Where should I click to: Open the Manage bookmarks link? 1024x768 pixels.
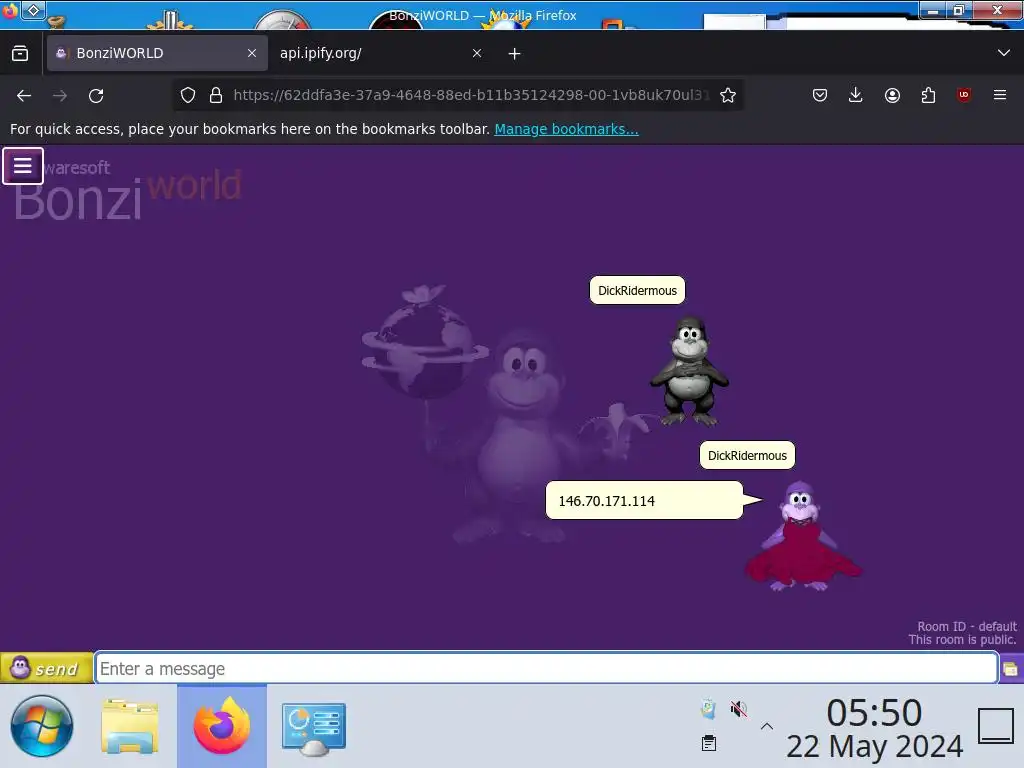pos(566,129)
